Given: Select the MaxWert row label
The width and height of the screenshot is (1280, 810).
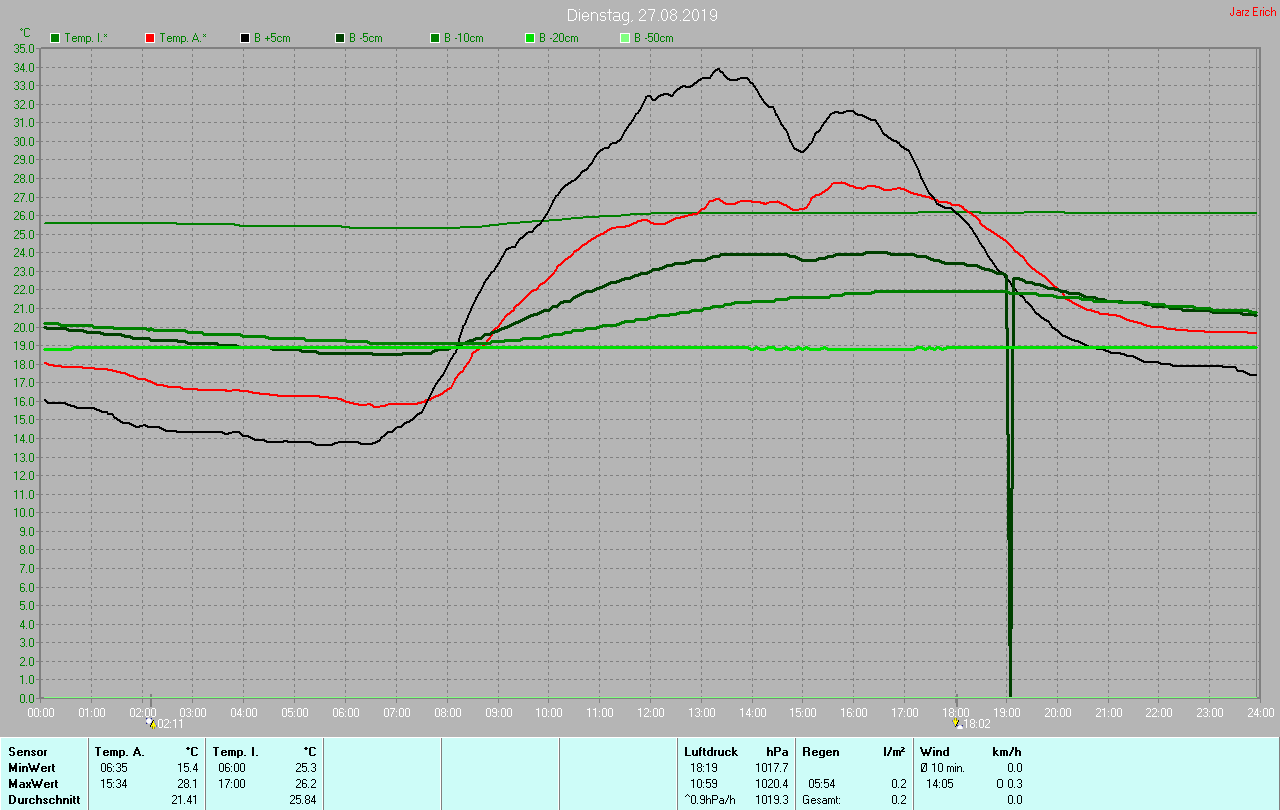Looking at the screenshot, I should click(x=32, y=784).
